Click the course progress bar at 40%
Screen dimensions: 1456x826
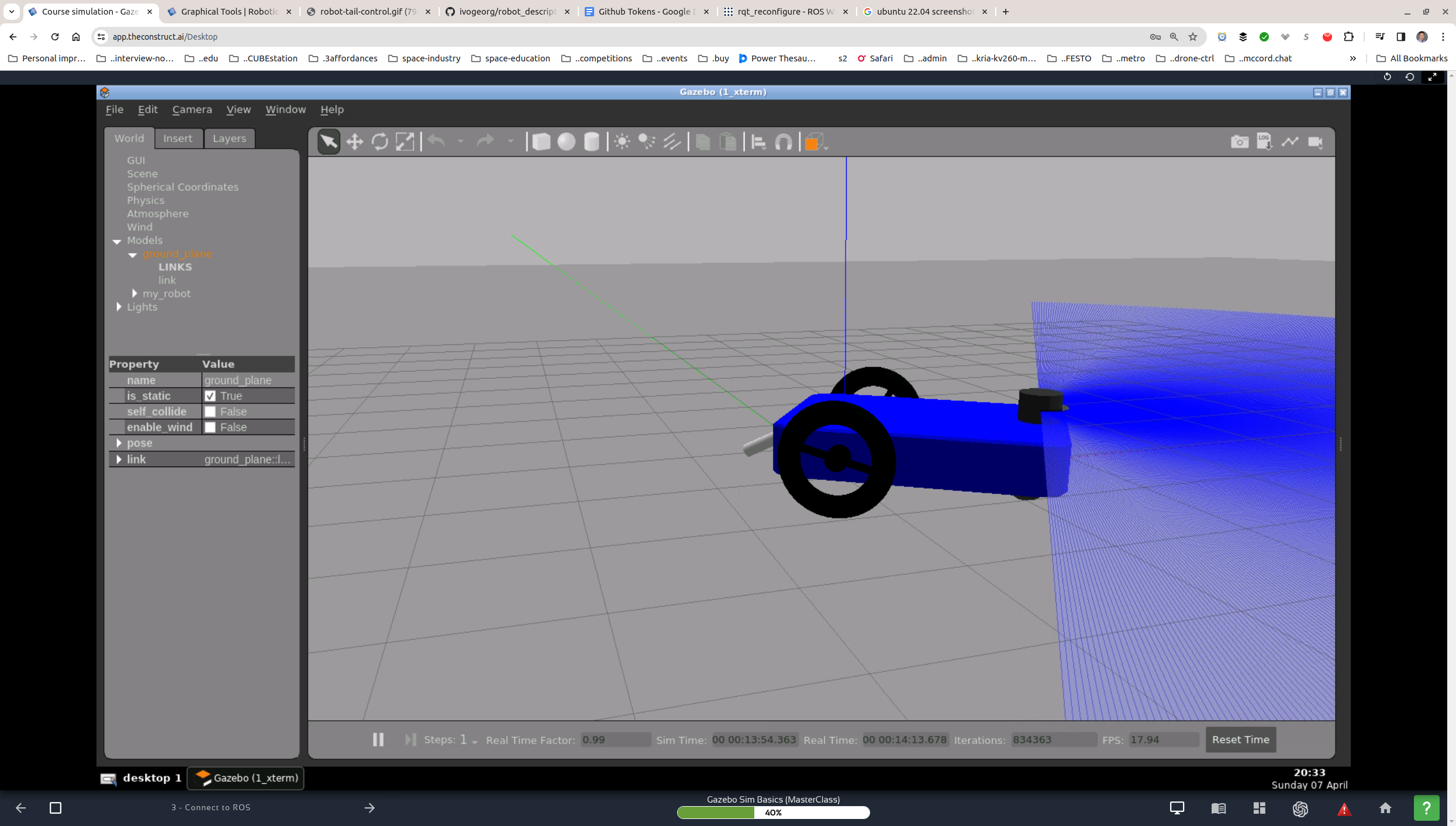tap(773, 813)
